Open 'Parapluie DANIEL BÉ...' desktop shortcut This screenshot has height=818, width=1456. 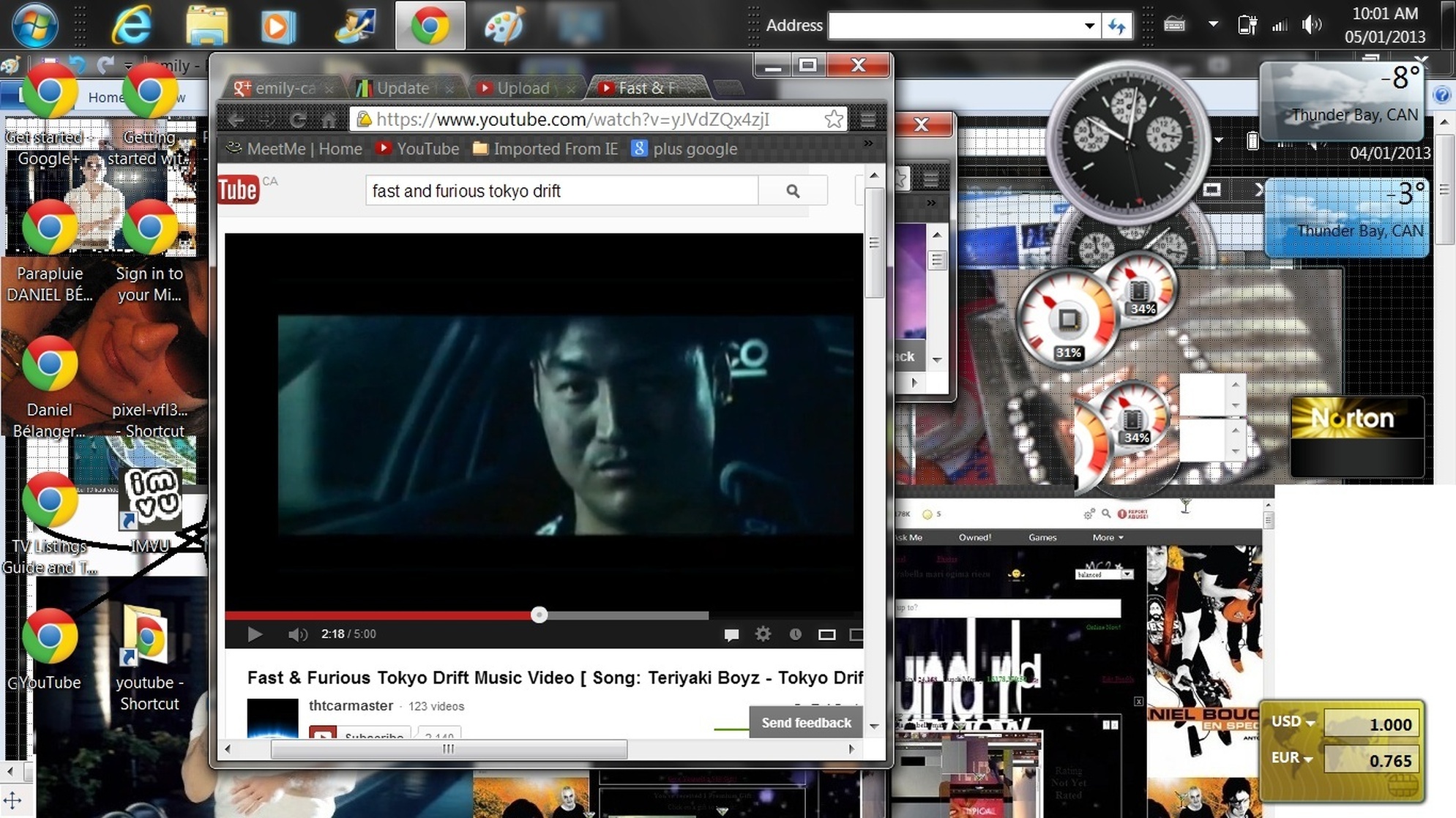click(x=49, y=252)
